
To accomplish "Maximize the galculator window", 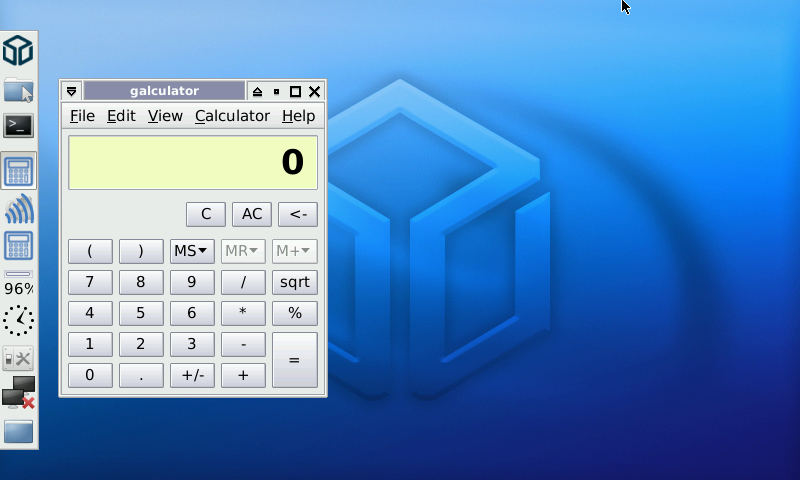I will point(295,92).
